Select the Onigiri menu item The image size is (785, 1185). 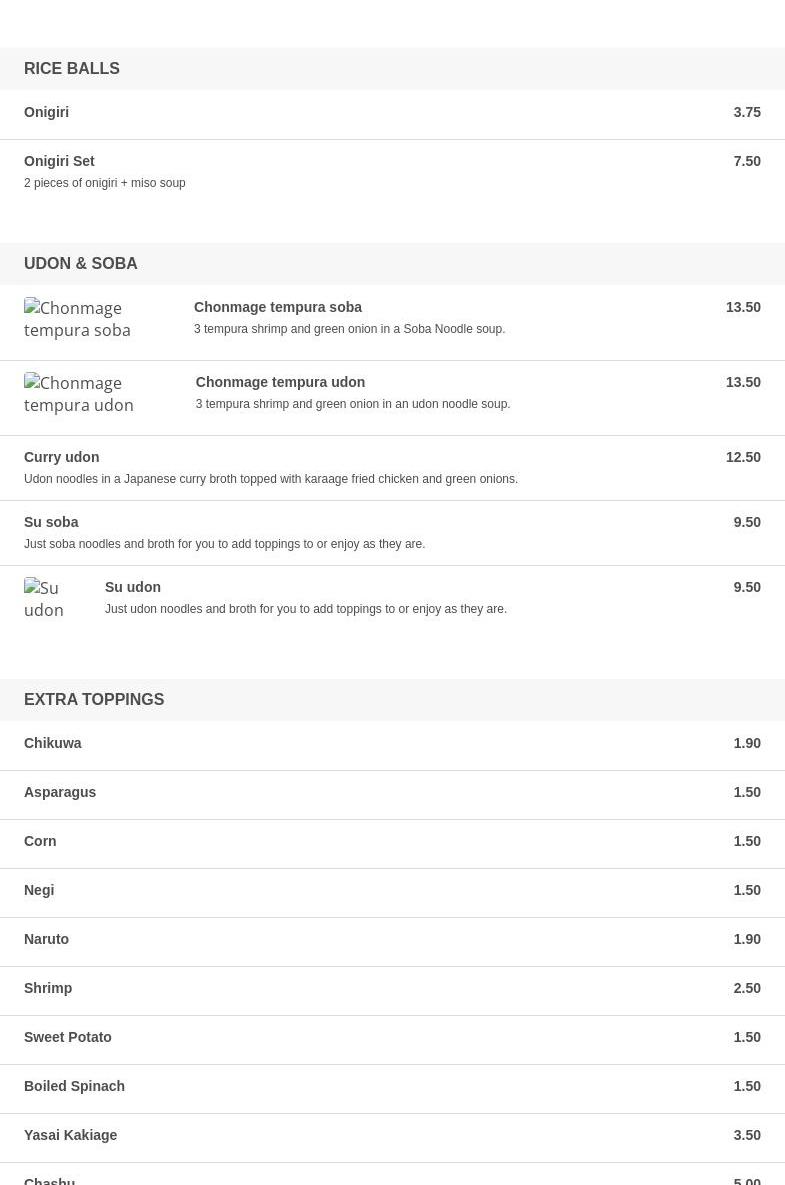tap(47, 112)
